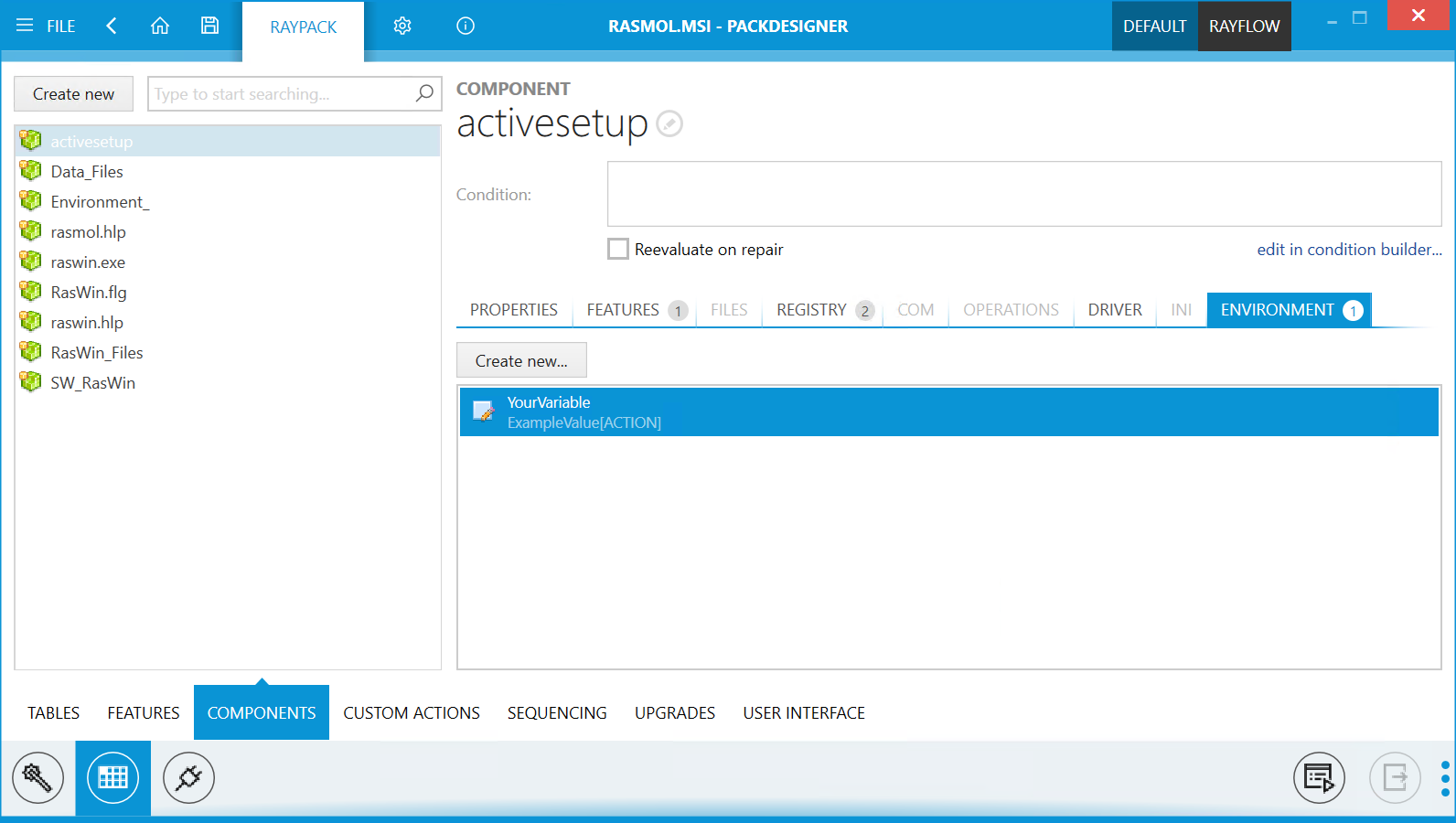Toggle Reevaluate on repair checkbox
Image resolution: width=1456 pixels, height=823 pixels.
pos(618,249)
